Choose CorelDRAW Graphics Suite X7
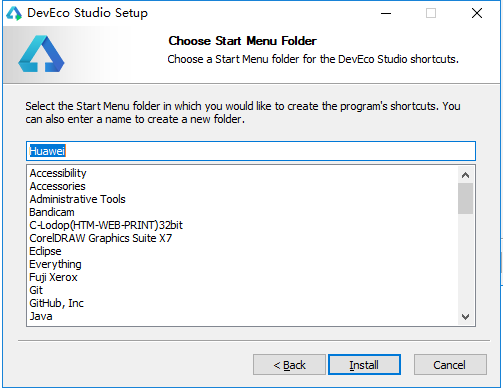The width and height of the screenshot is (503, 390). 101,238
